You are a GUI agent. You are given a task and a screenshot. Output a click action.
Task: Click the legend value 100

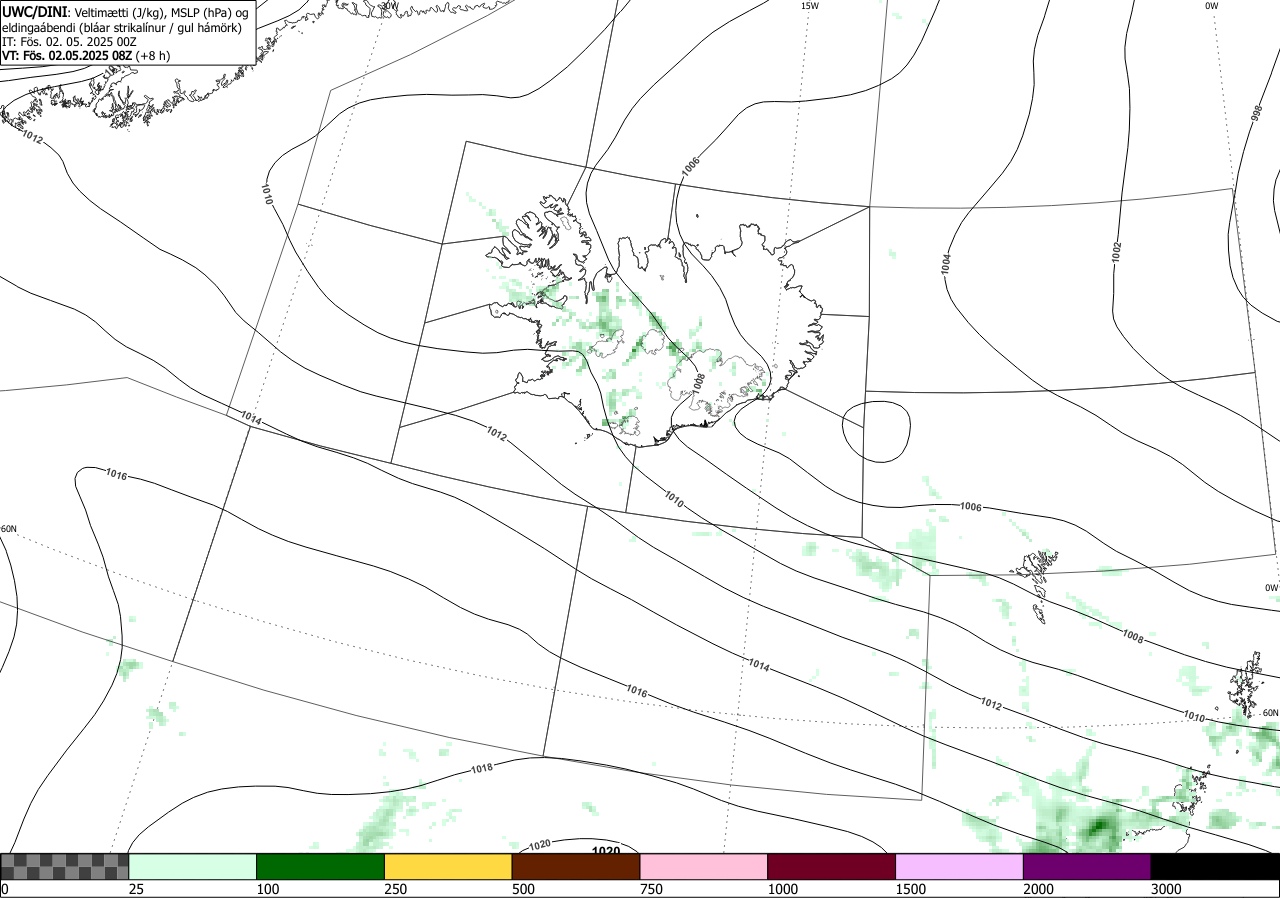click(x=267, y=889)
